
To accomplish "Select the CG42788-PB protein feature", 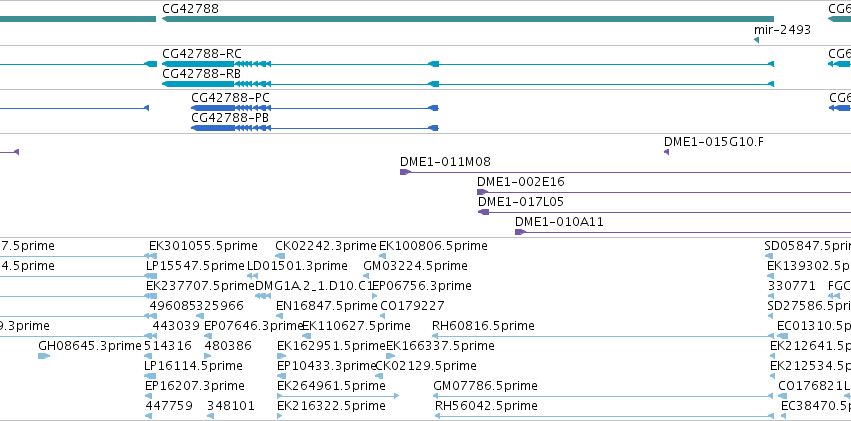I will [x=315, y=128].
